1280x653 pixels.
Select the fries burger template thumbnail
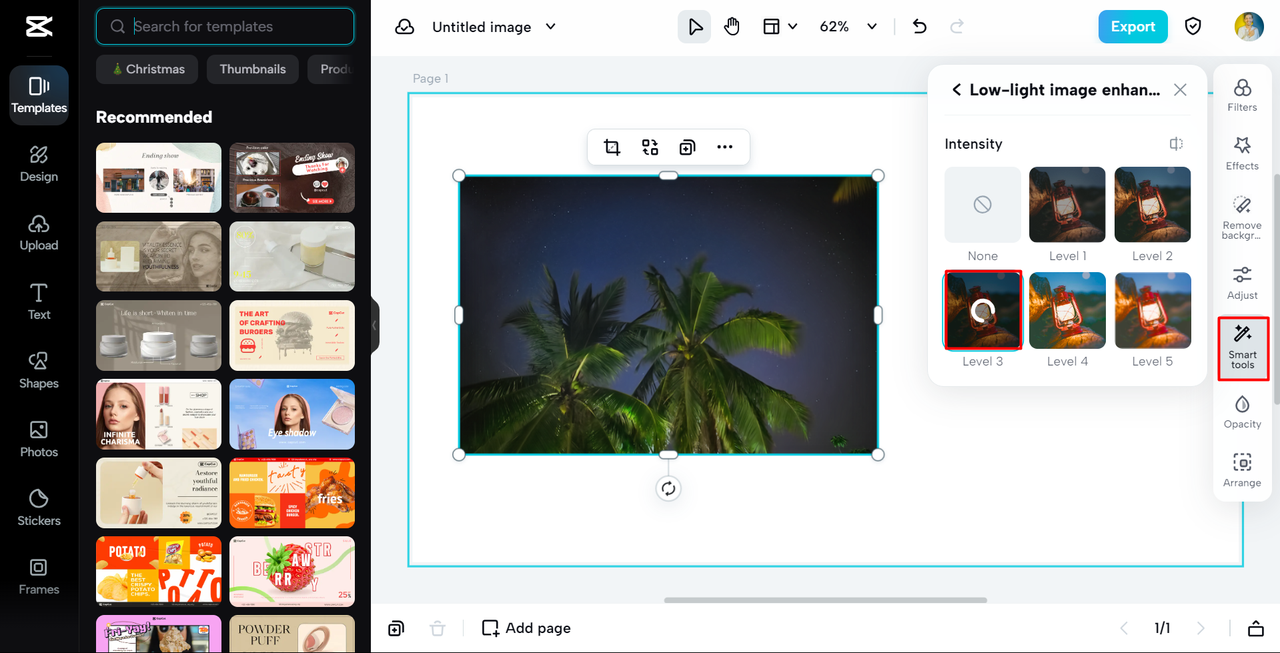coord(292,493)
